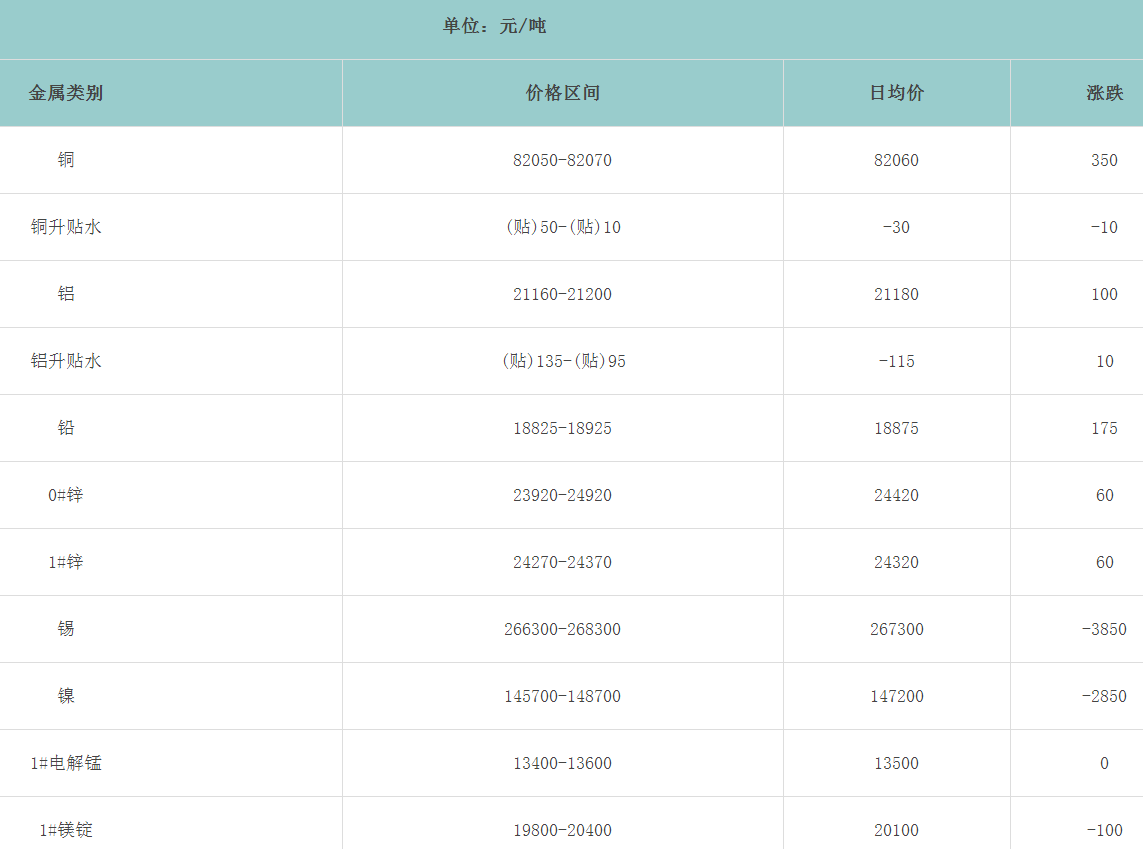Click the 单位:元/吨 unit label
The image size is (1143, 849).
pos(494,26)
